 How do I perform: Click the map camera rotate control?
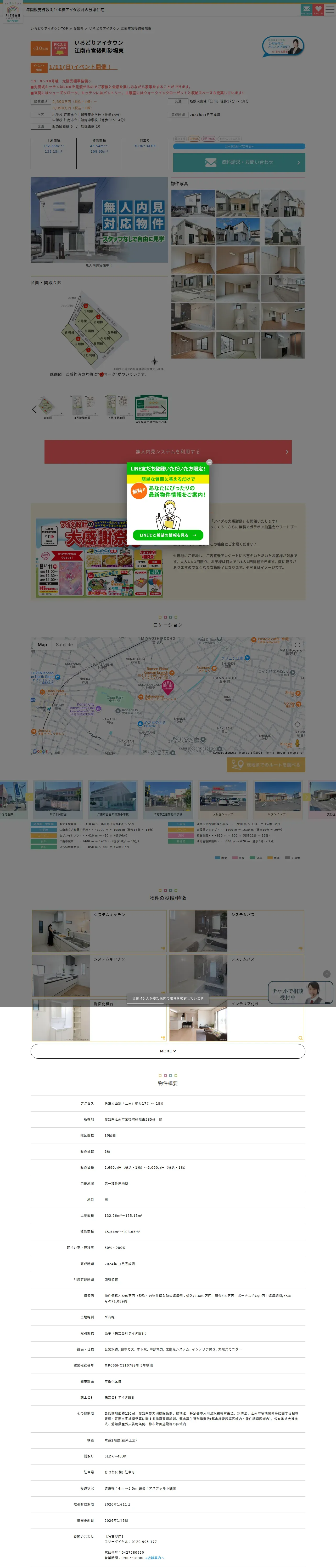(297, 724)
